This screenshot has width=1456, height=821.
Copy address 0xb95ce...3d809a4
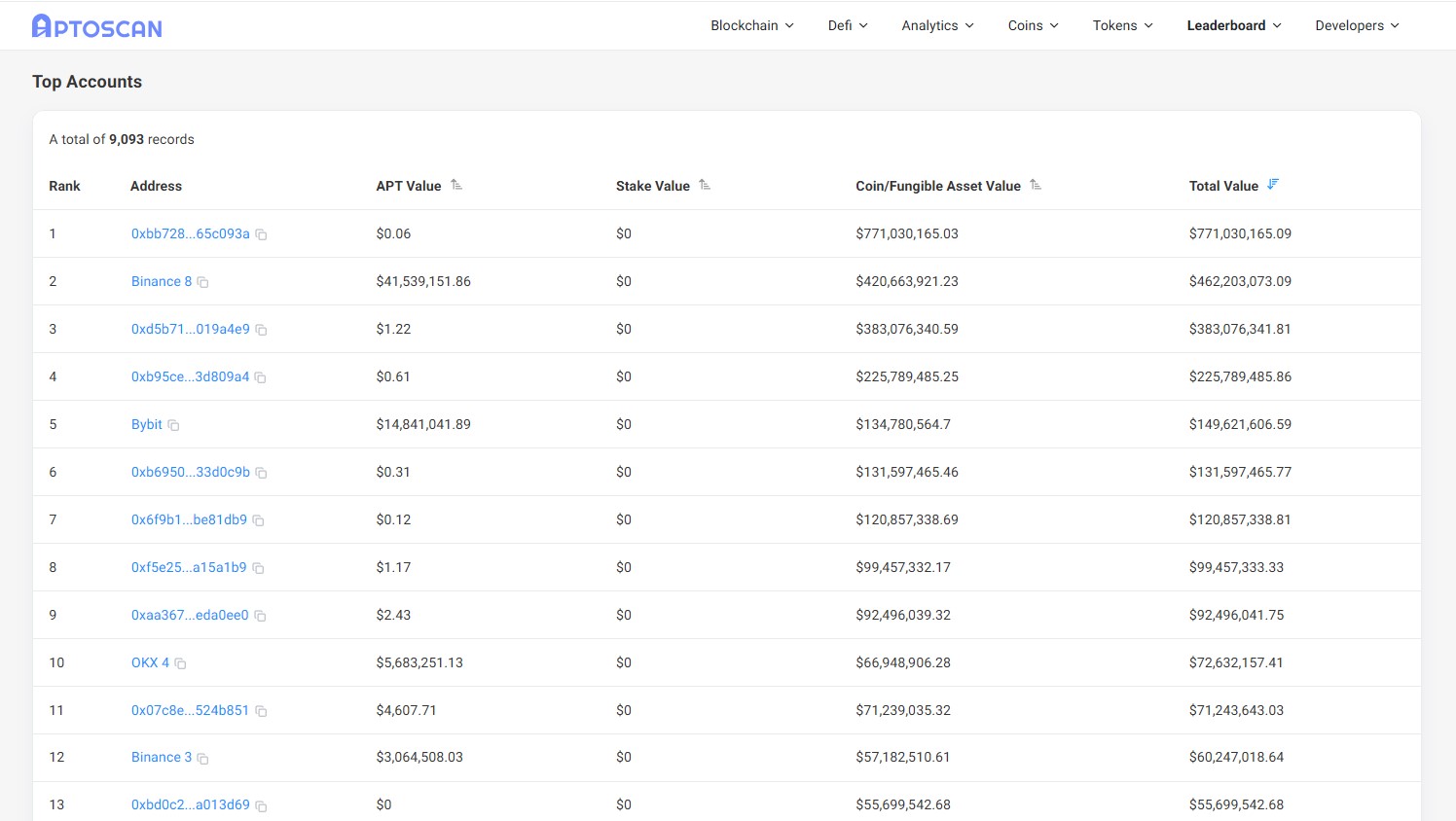[x=260, y=377]
